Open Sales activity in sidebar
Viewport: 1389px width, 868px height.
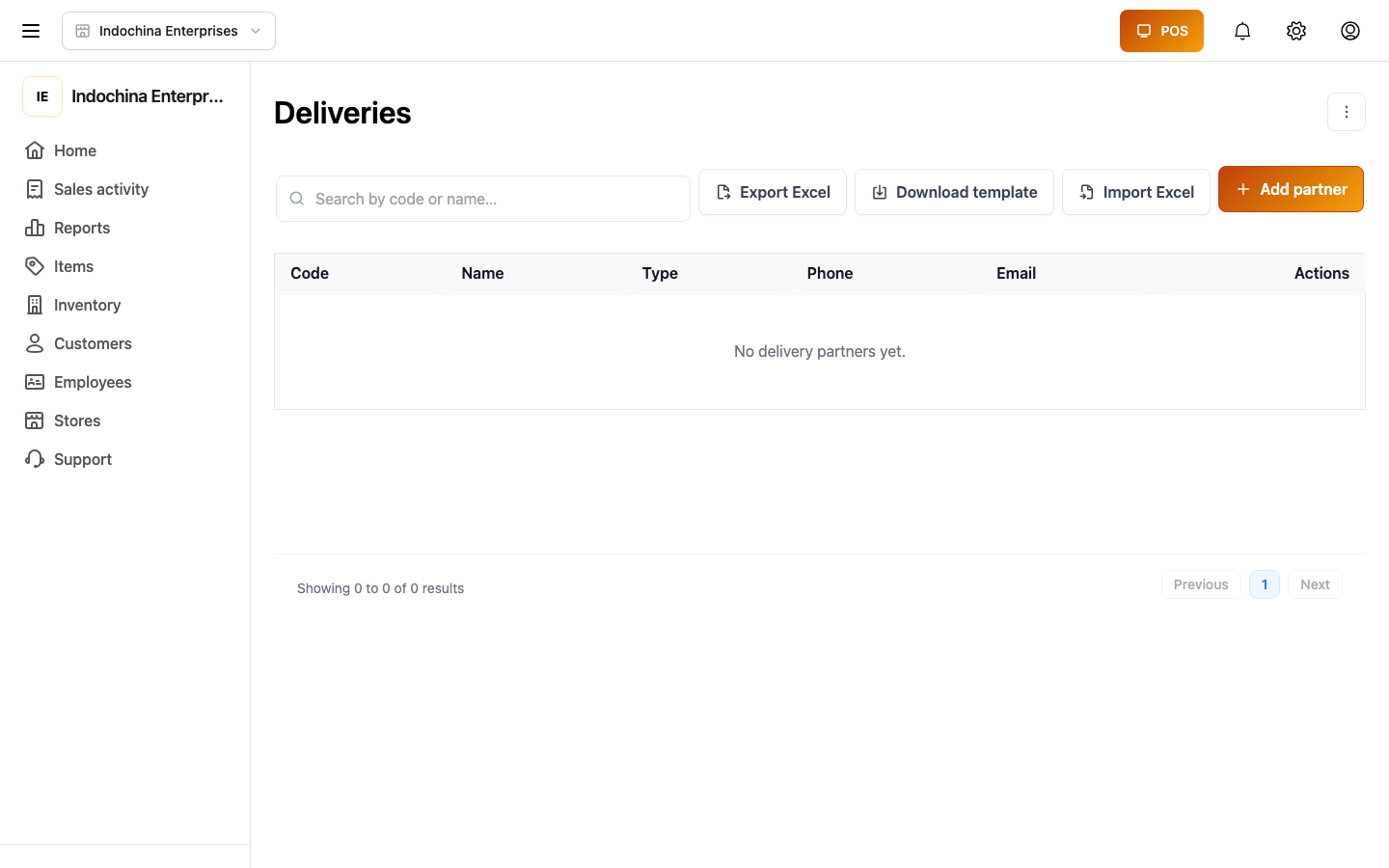coord(101,189)
